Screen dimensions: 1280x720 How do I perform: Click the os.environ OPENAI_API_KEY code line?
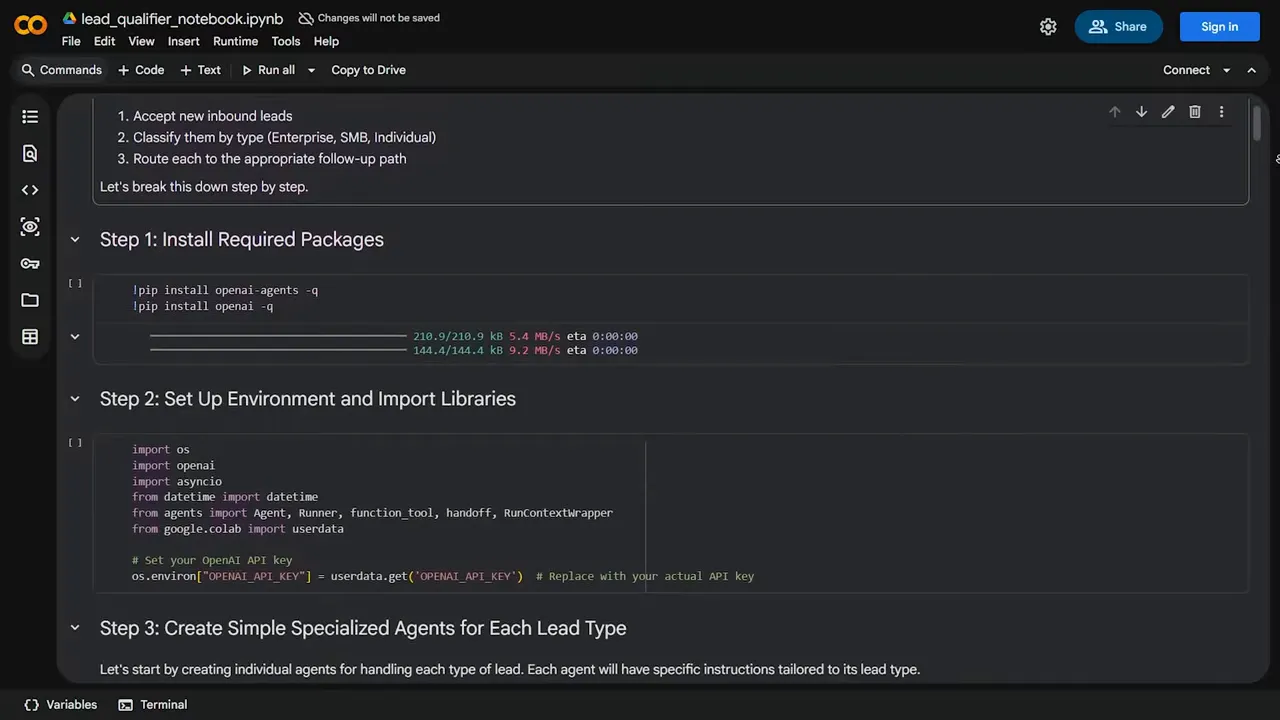pos(443,576)
